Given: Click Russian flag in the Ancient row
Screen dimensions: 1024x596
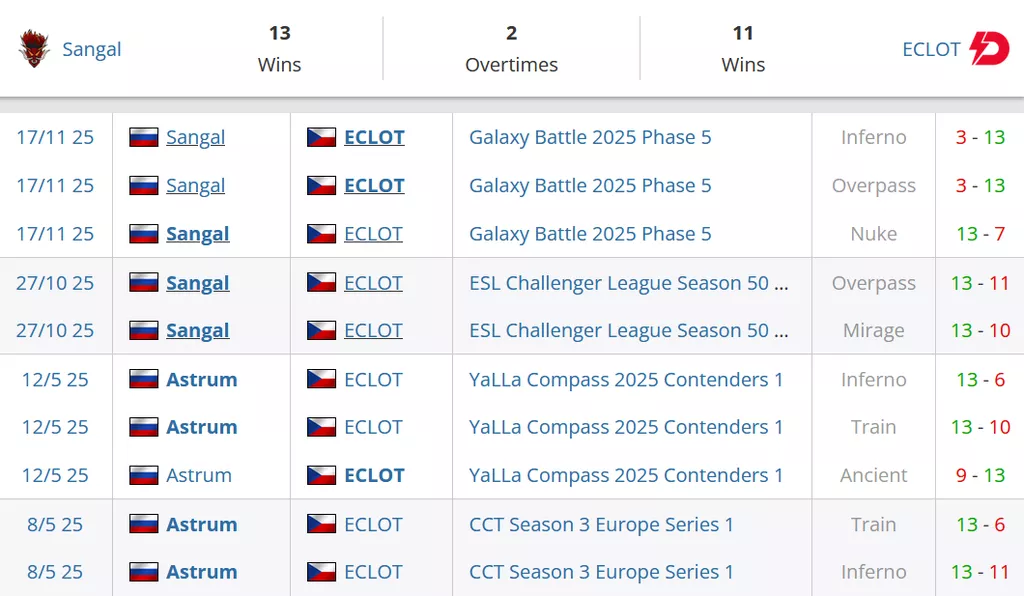Looking at the screenshot, I should pyautogui.click(x=144, y=476).
